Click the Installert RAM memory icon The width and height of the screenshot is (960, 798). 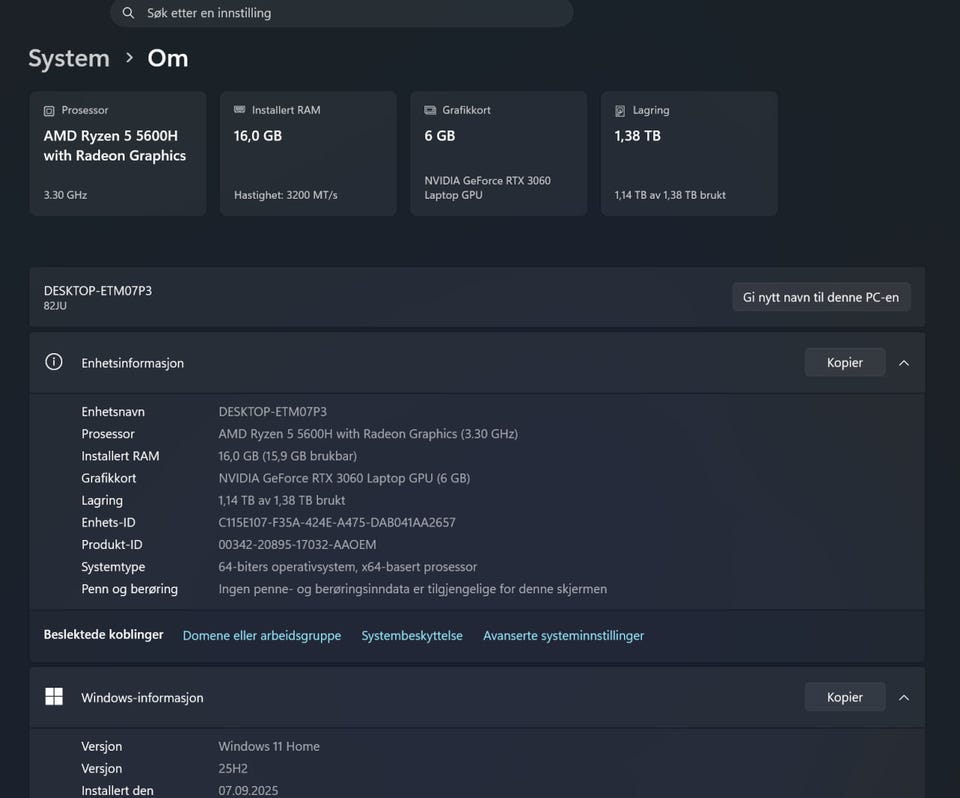(x=239, y=110)
